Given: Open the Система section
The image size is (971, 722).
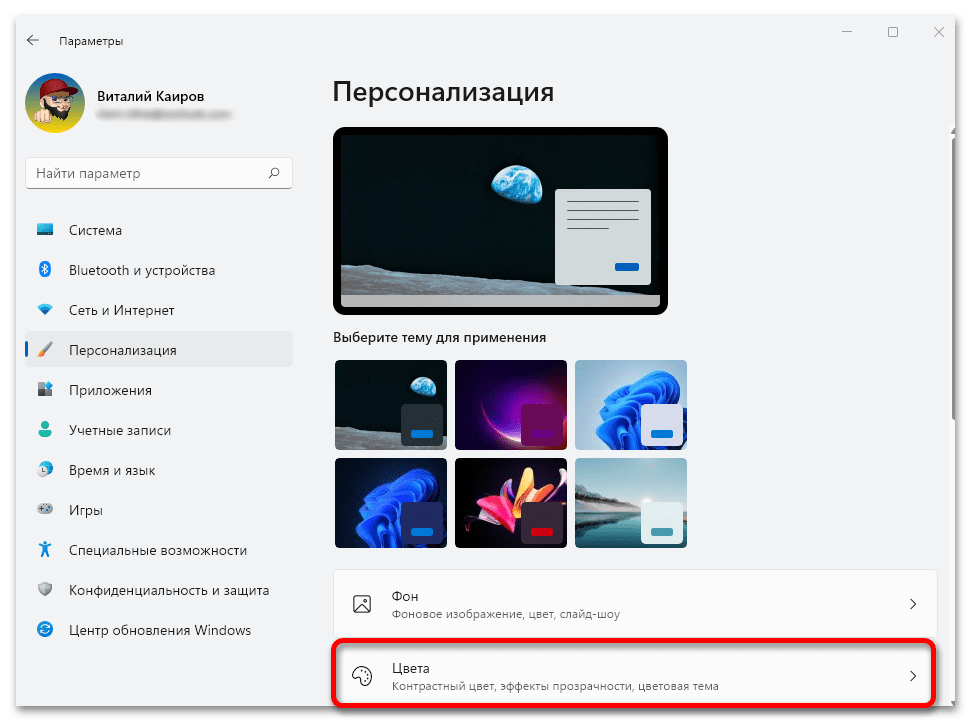Looking at the screenshot, I should point(159,230).
